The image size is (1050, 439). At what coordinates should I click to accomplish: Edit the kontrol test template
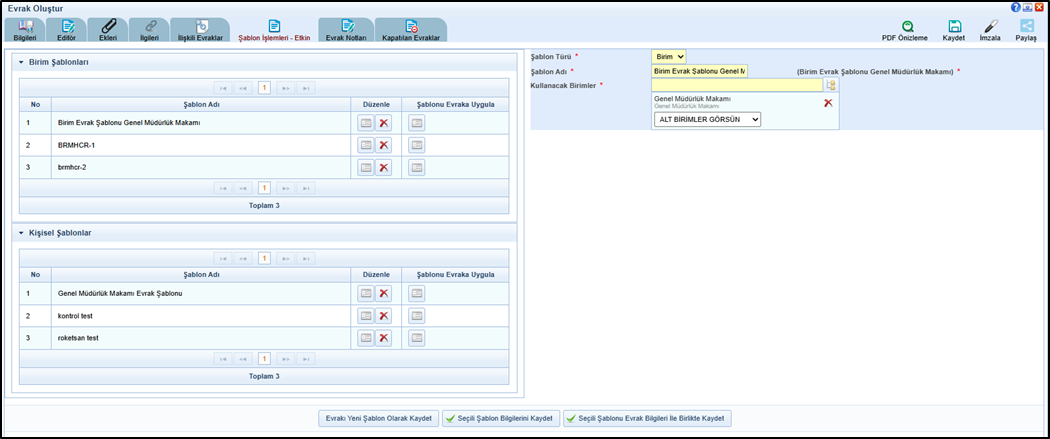click(366, 315)
